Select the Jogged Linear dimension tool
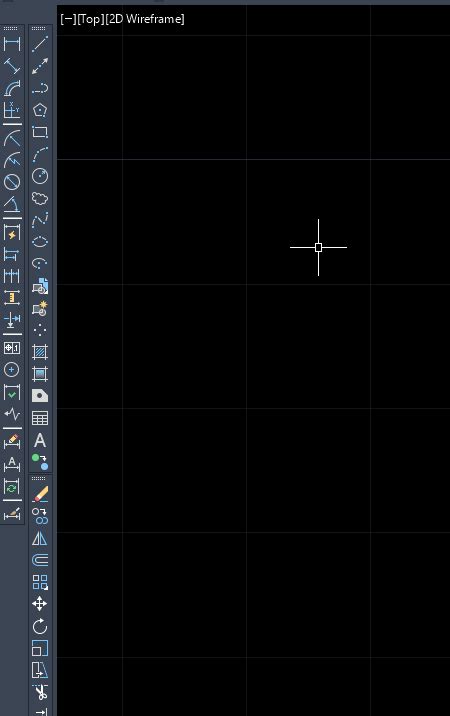 coord(12,414)
